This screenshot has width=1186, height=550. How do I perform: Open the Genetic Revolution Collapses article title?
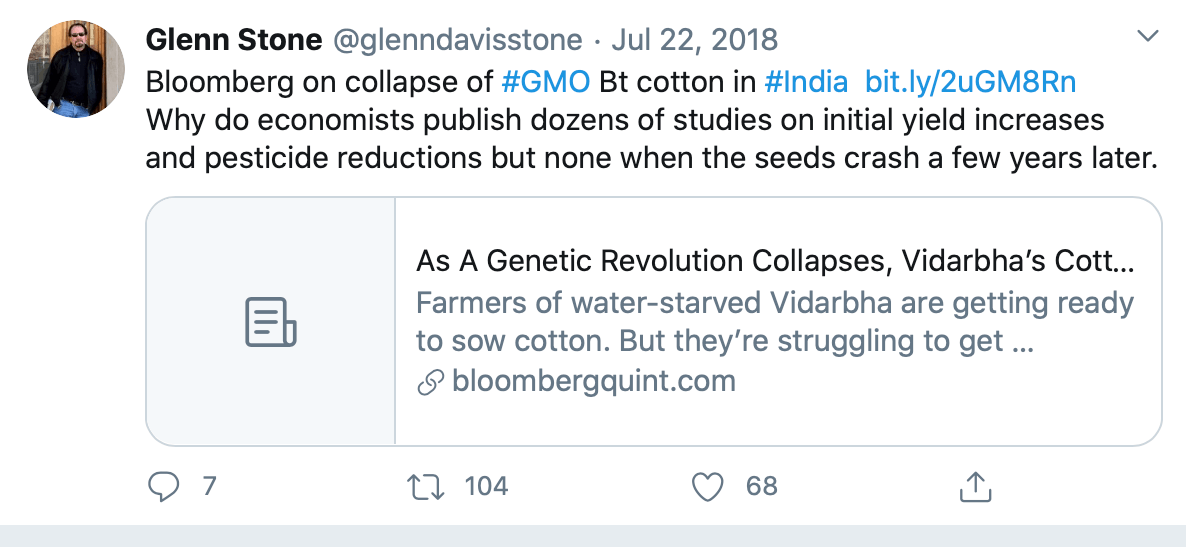pos(775,262)
